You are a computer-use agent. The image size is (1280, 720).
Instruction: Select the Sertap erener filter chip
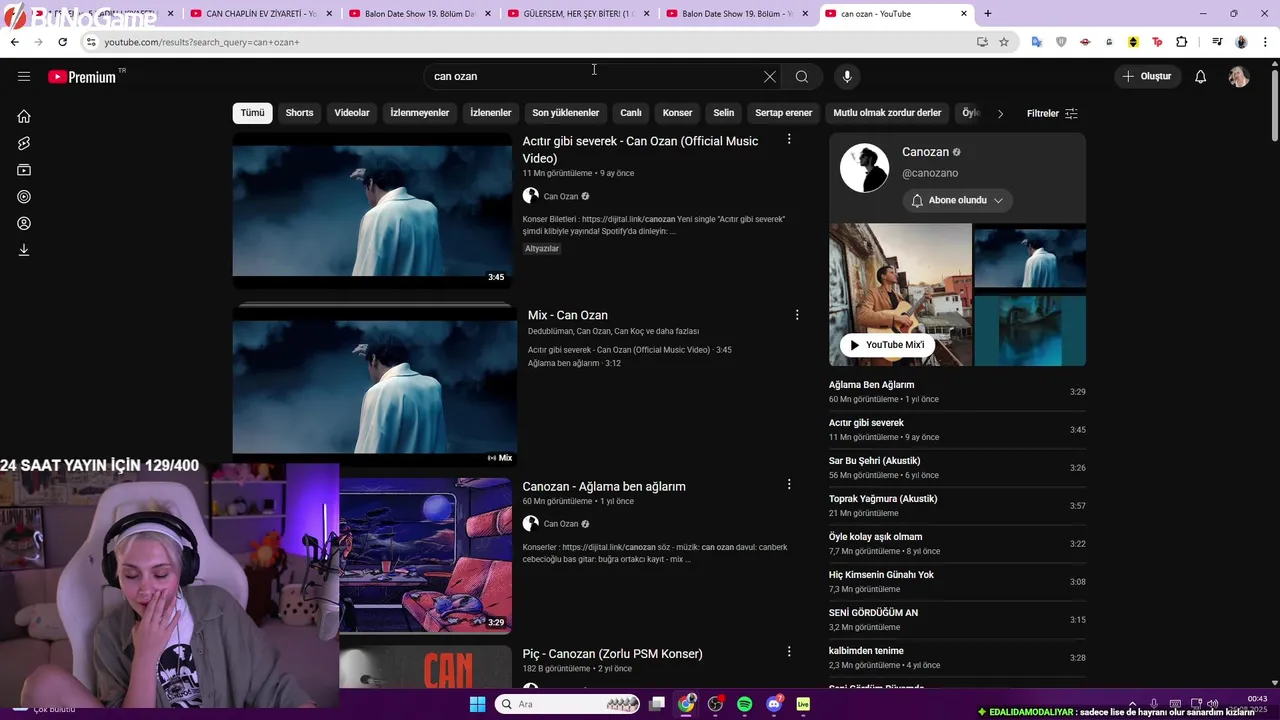tap(783, 113)
